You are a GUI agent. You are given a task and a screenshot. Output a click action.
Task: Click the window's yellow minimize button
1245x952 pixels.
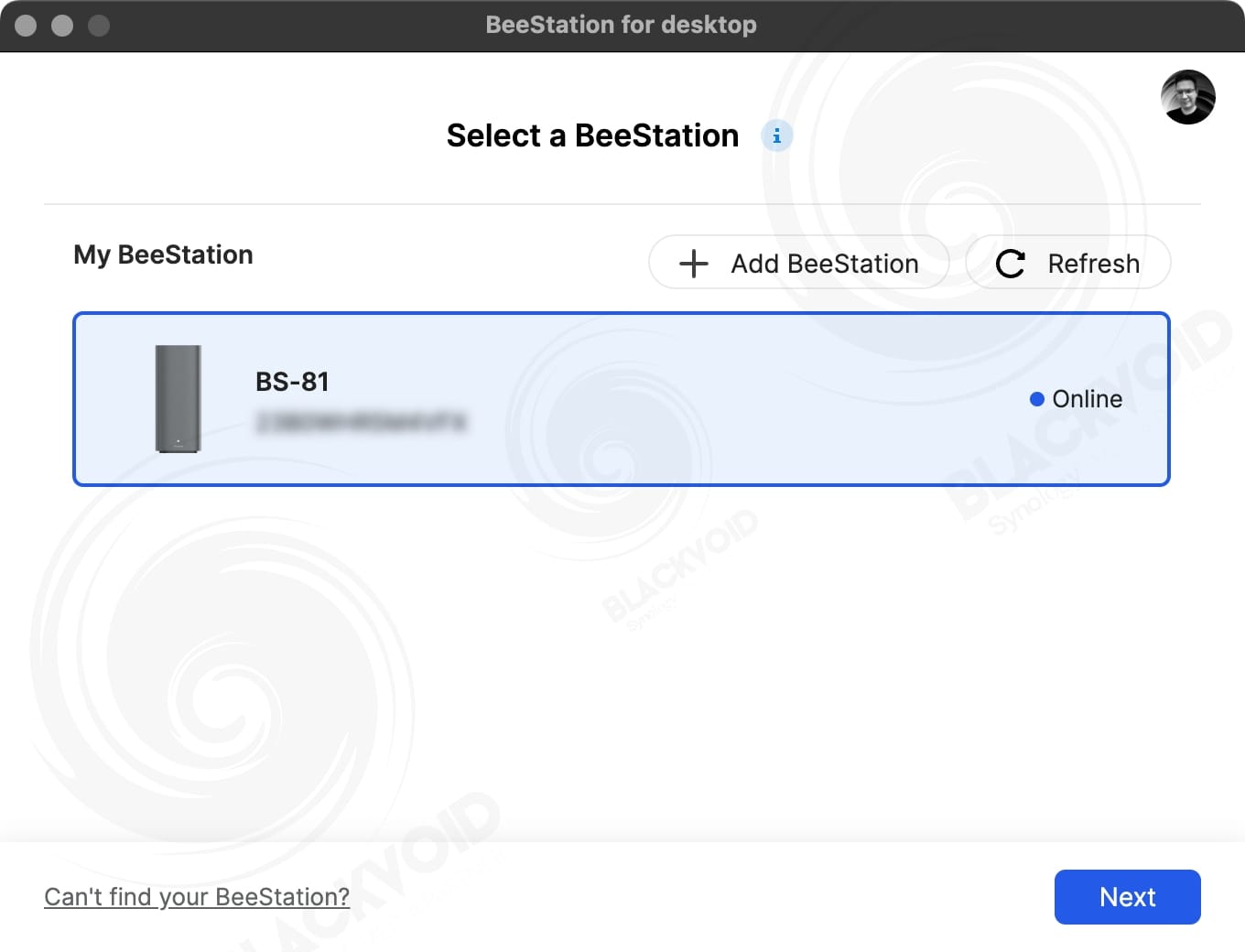tap(62, 26)
